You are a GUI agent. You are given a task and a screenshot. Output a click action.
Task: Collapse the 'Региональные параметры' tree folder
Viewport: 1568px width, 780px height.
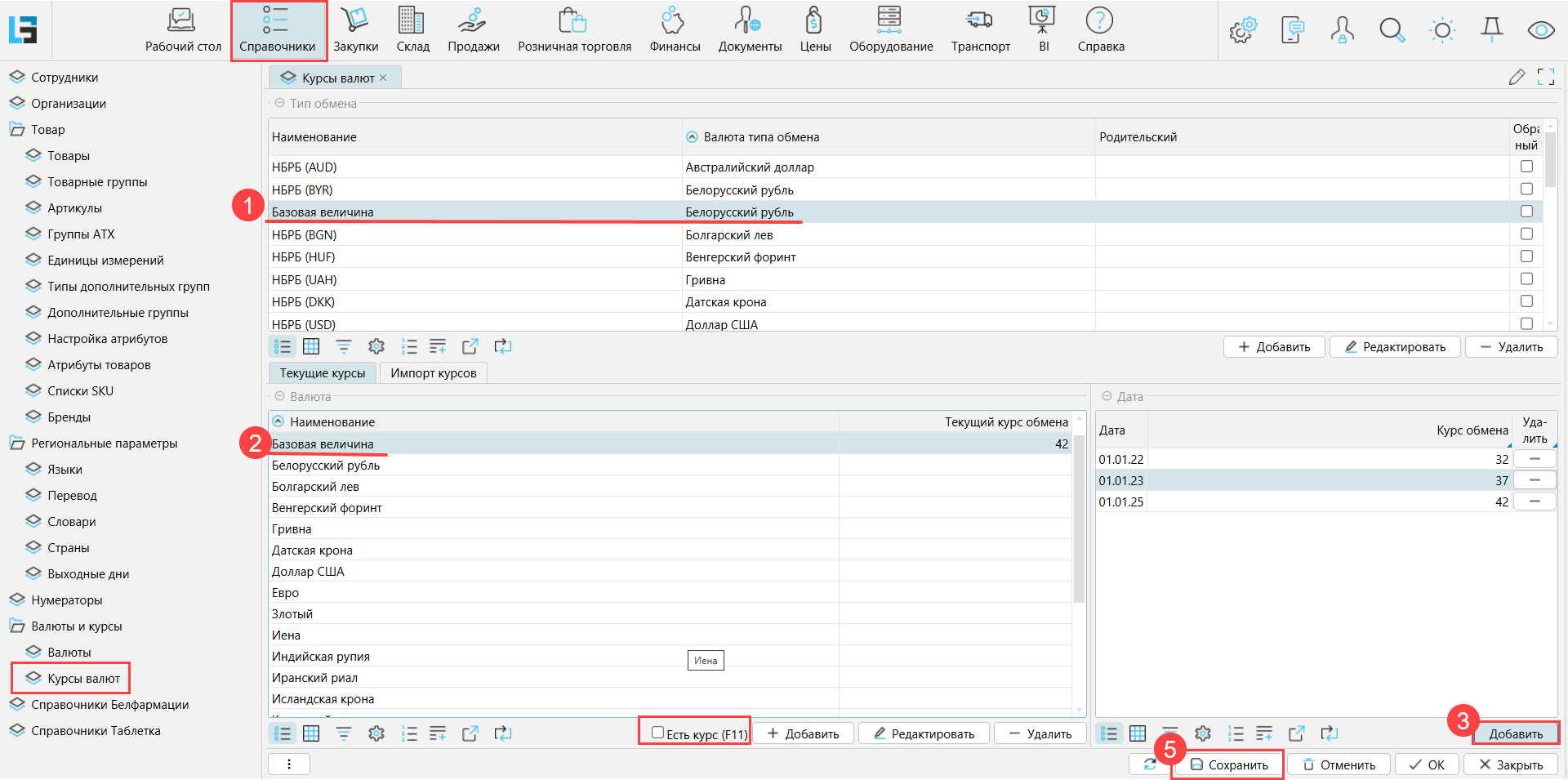coord(17,443)
